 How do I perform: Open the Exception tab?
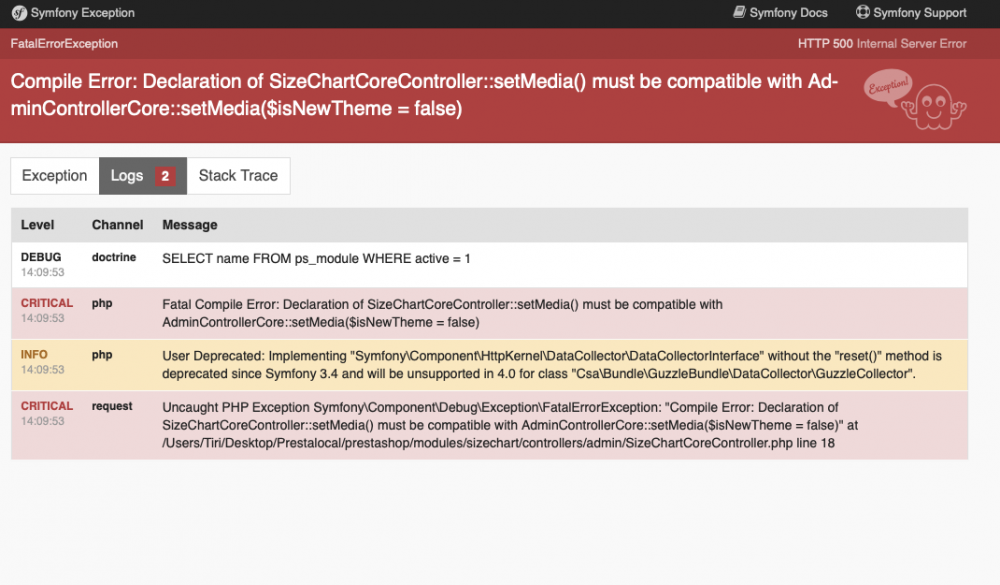click(x=54, y=176)
